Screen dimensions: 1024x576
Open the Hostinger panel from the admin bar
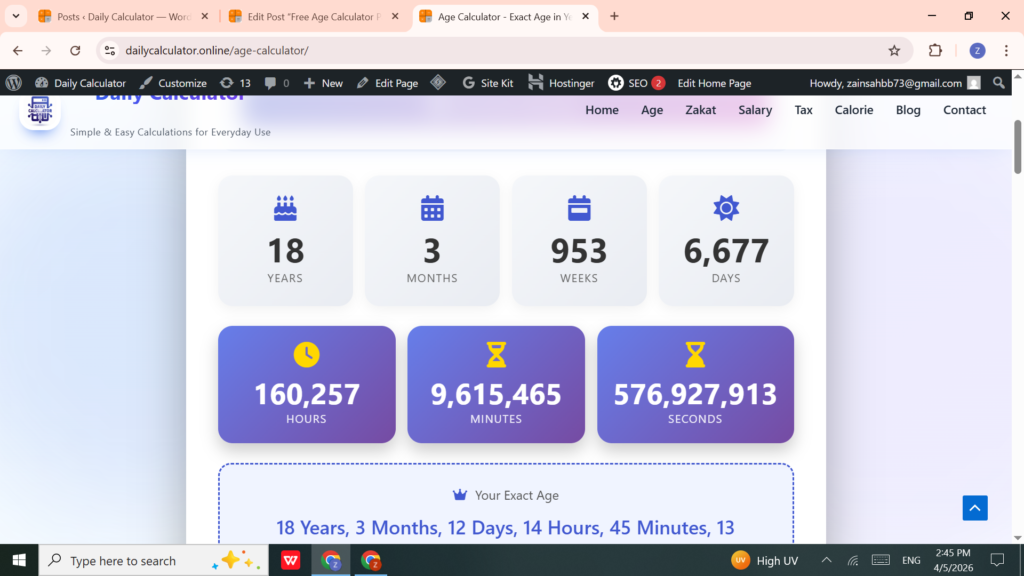click(x=551, y=82)
